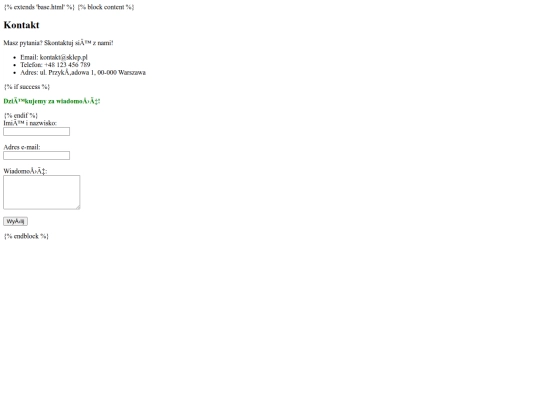The width and height of the screenshot is (540, 405).
Task: Click the extends base.html template tag
Action: 39,7
